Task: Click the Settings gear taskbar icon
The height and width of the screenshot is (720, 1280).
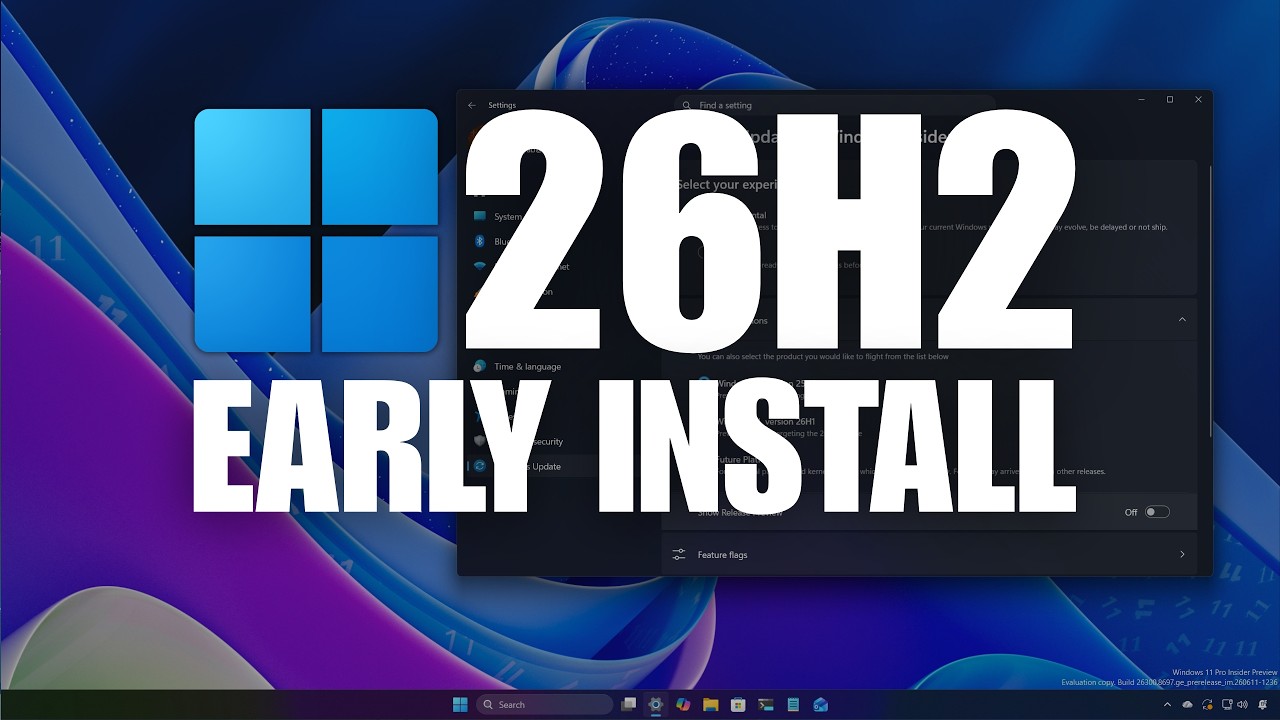Action: pyautogui.click(x=656, y=704)
